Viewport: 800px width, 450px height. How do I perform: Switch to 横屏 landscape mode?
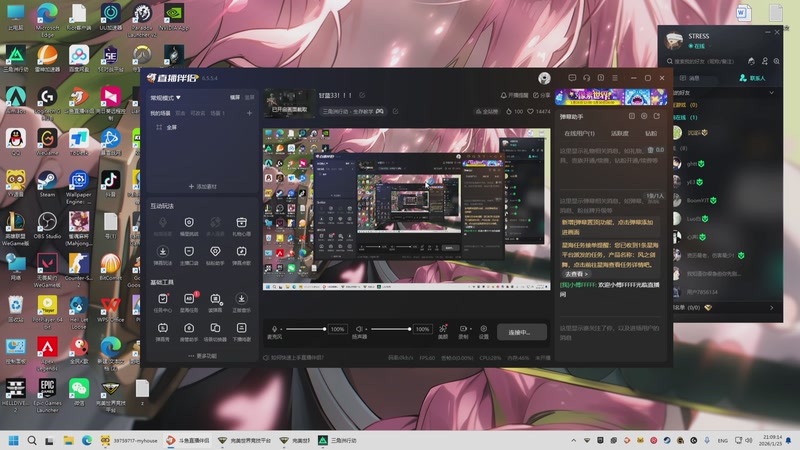coord(235,97)
